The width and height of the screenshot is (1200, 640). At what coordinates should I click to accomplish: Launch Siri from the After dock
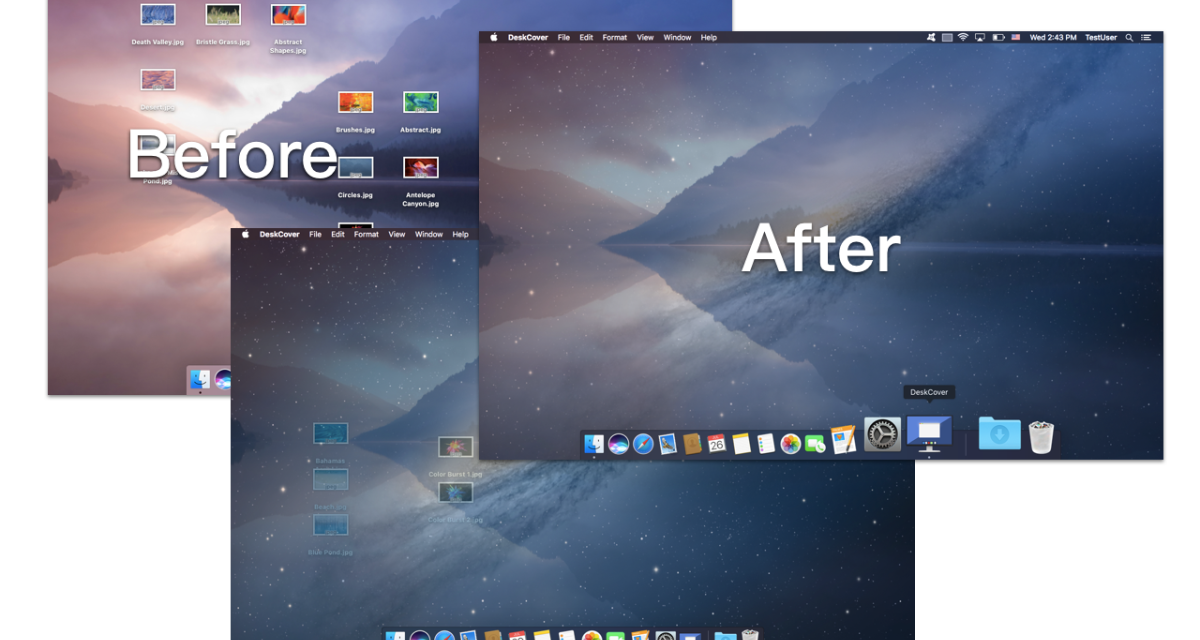coord(619,443)
